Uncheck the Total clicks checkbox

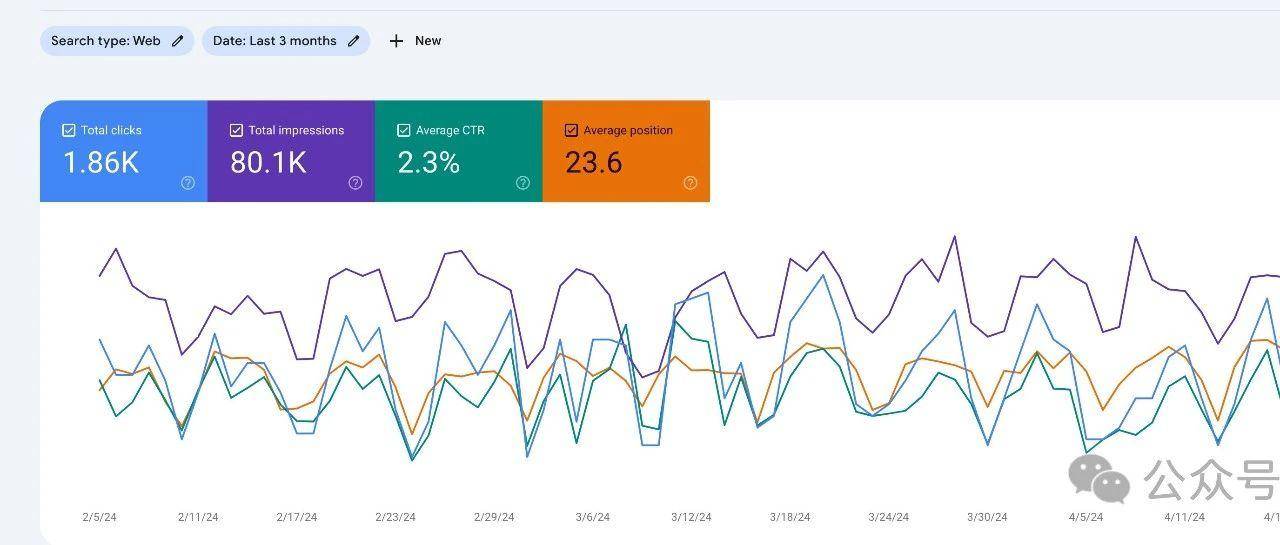click(69, 130)
